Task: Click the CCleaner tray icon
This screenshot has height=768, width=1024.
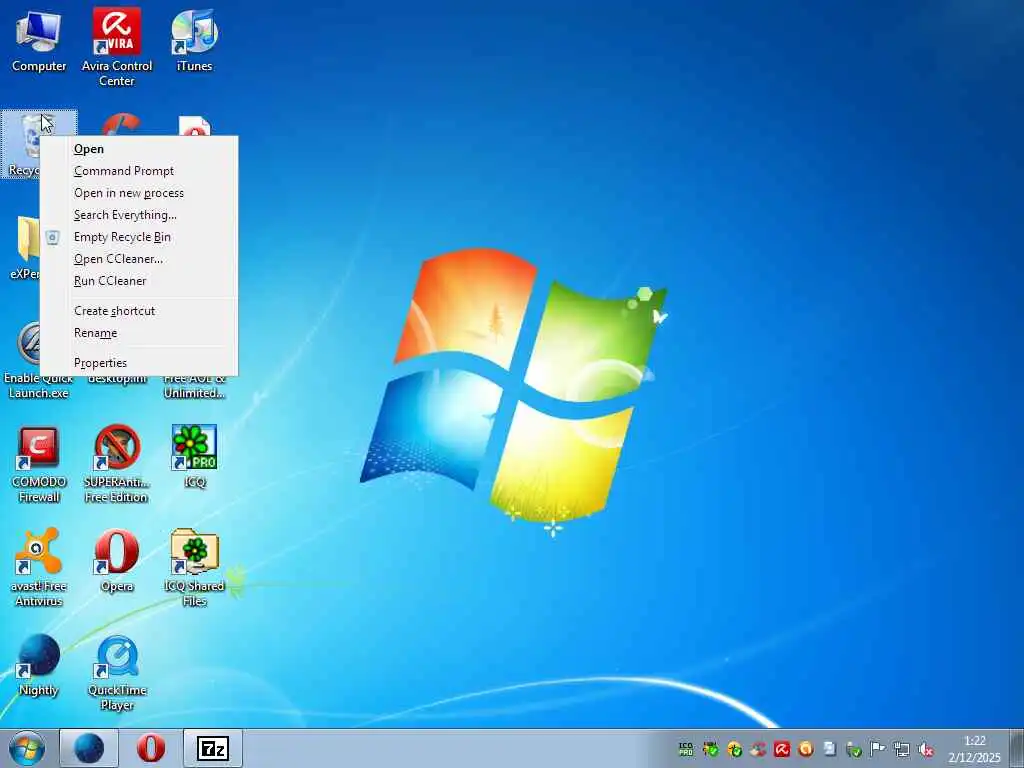Action: [758, 749]
